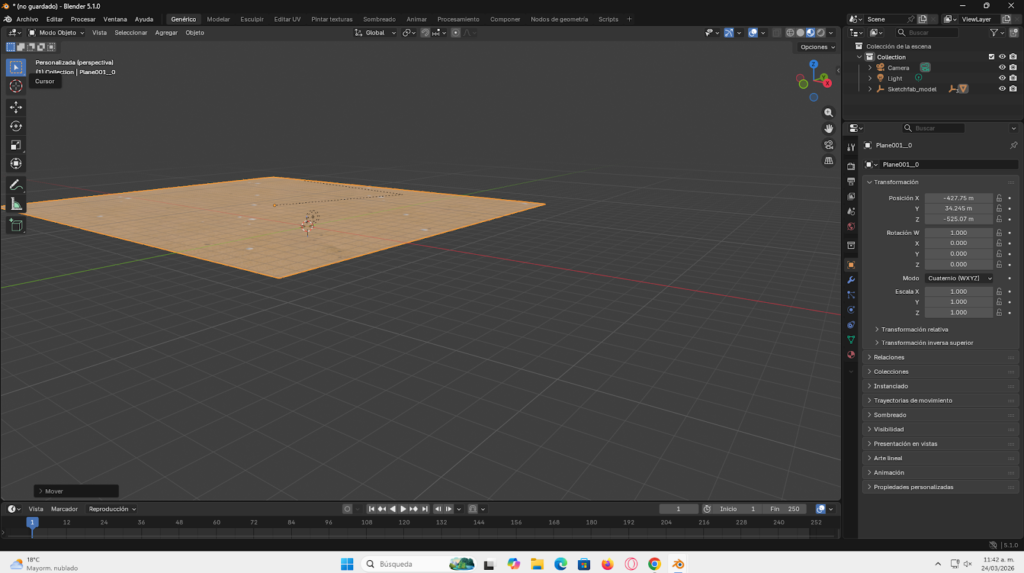Open the Cuaternio (WXYZ) rotation mode dropdown
1024x573 pixels.
point(959,278)
